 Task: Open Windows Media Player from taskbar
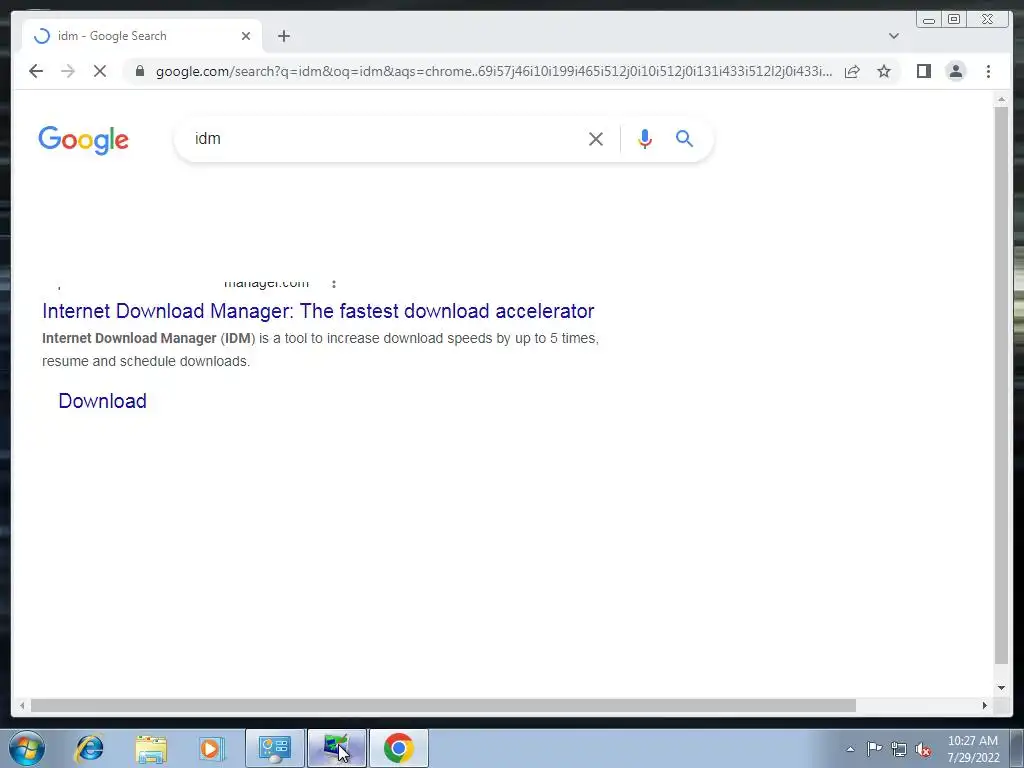click(211, 749)
